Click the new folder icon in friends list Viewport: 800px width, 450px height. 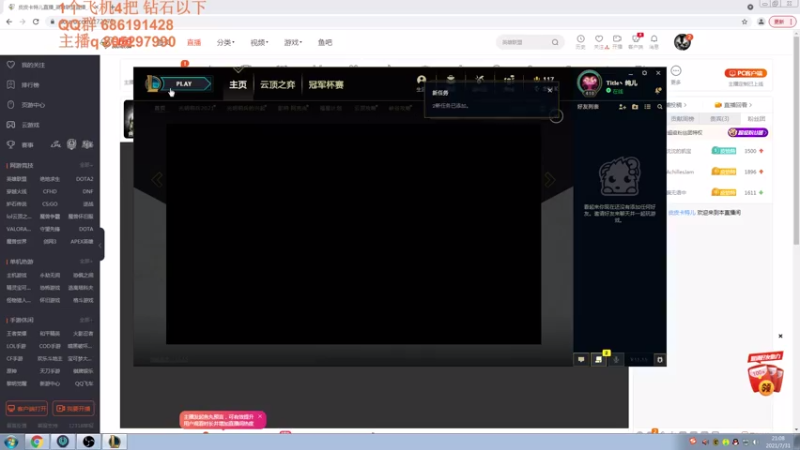tap(635, 107)
